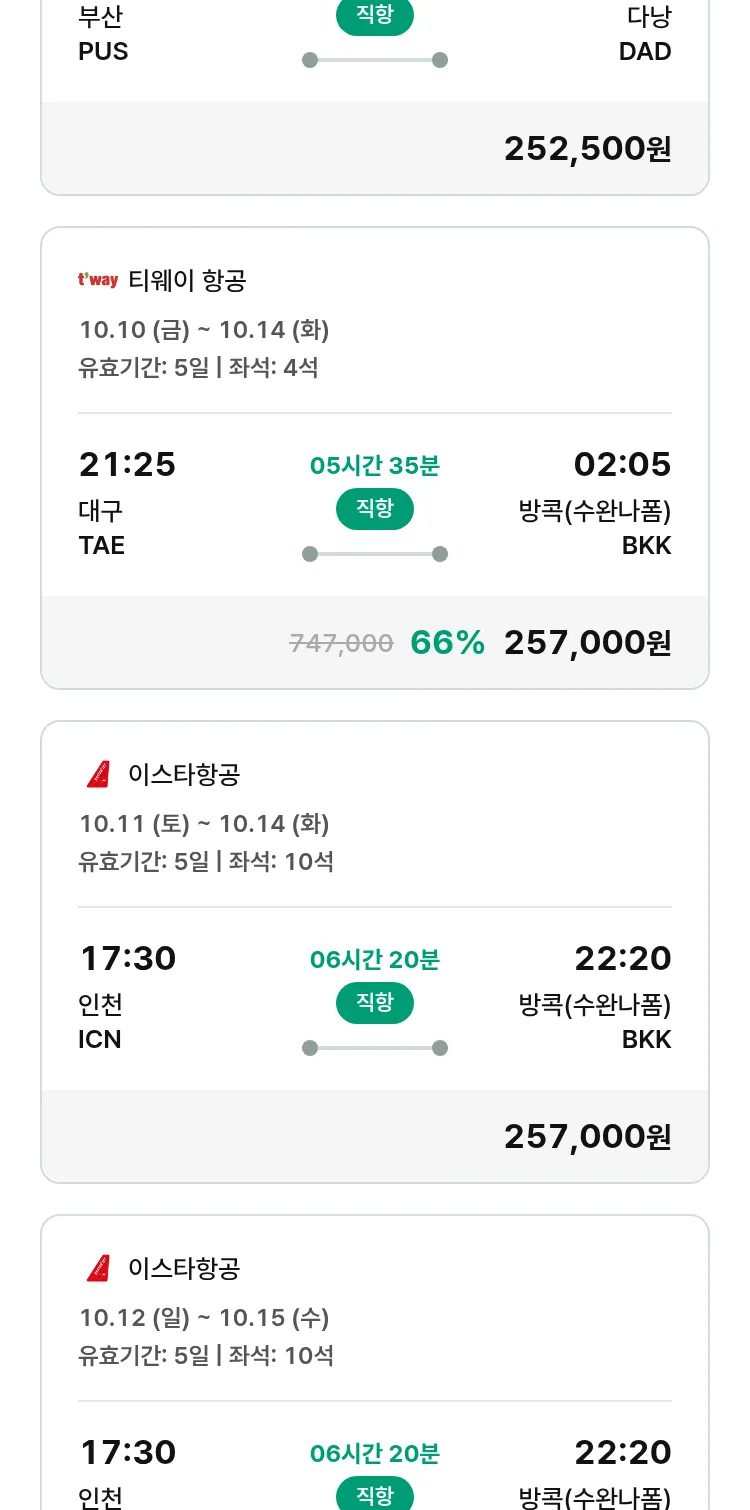
Task: Click route line on Busan–Da Nang card
Action: [375, 60]
